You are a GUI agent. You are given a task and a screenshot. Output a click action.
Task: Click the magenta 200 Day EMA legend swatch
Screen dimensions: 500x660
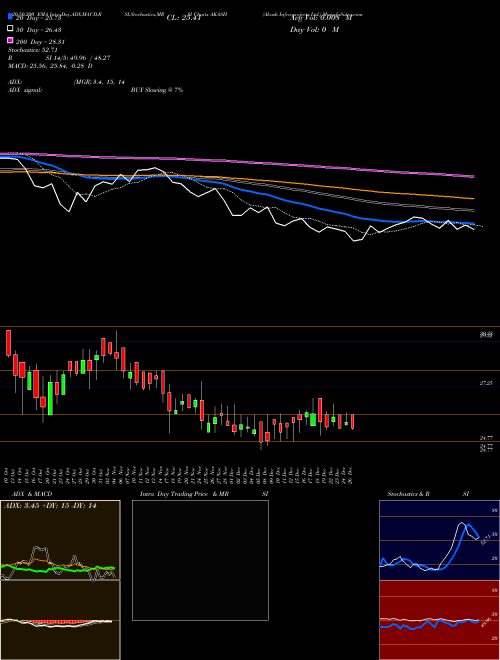(x=10, y=40)
